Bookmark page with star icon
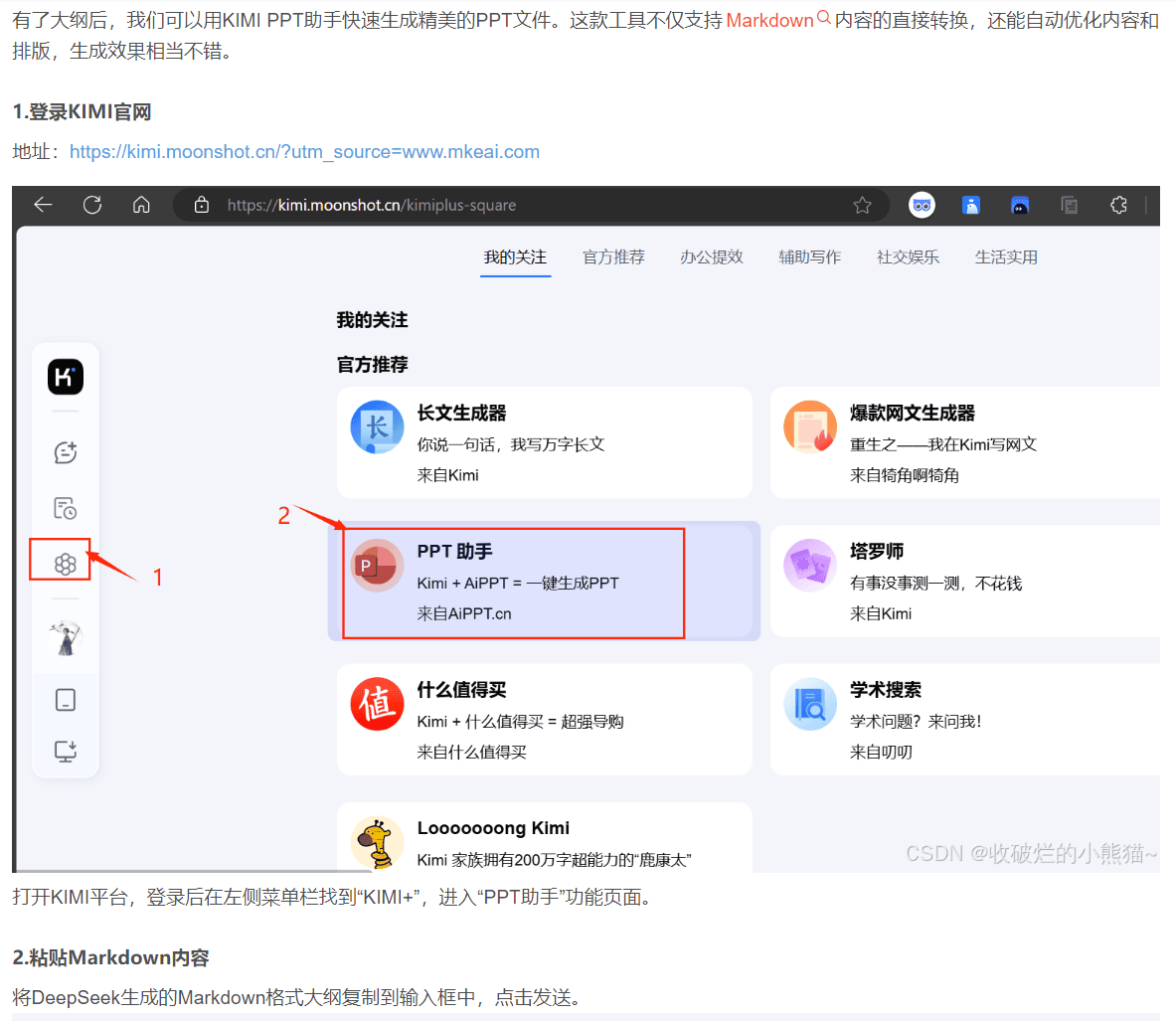The width and height of the screenshot is (1176, 1021). 863,205
